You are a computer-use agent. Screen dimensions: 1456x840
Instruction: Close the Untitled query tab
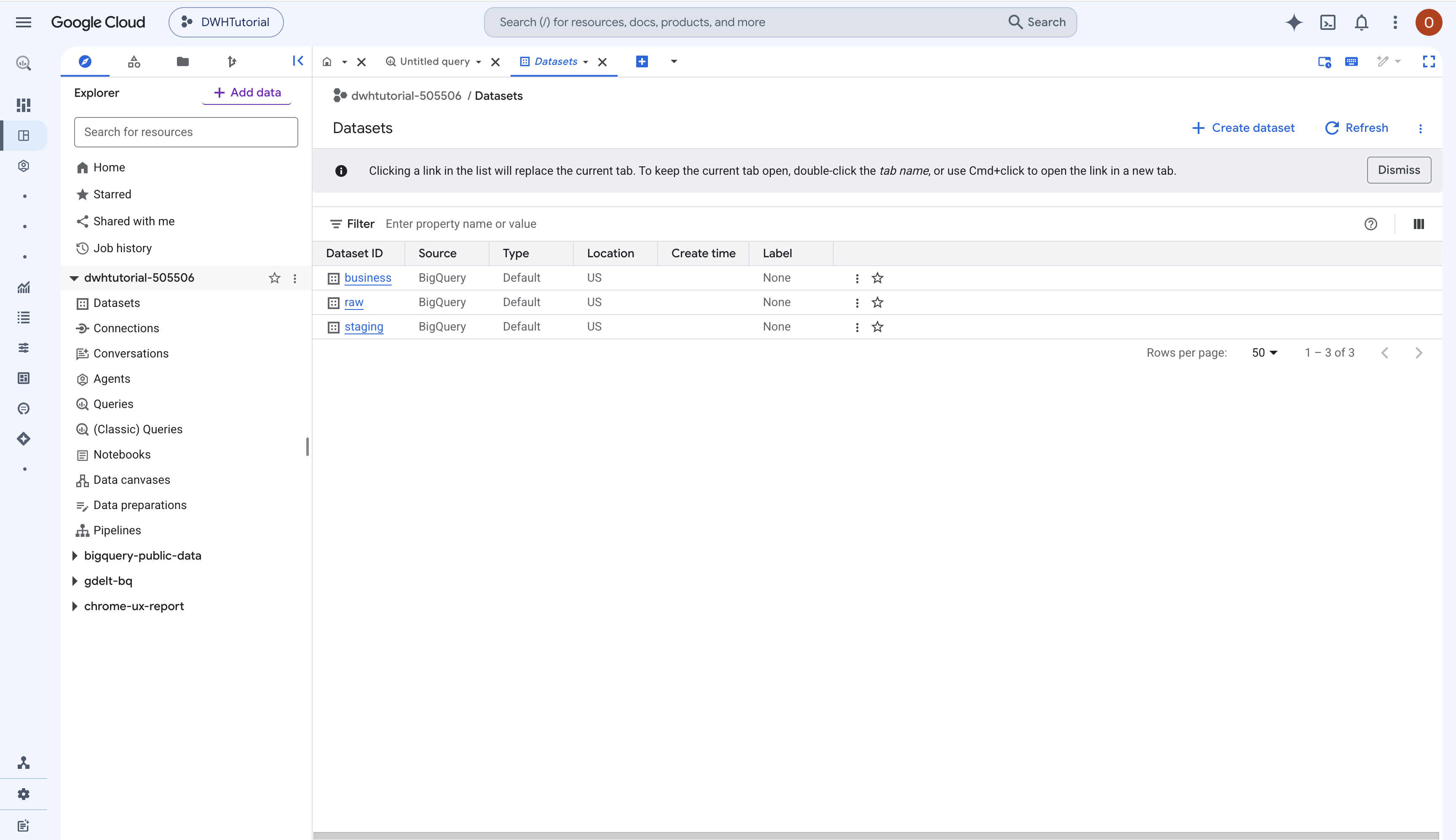tap(495, 62)
